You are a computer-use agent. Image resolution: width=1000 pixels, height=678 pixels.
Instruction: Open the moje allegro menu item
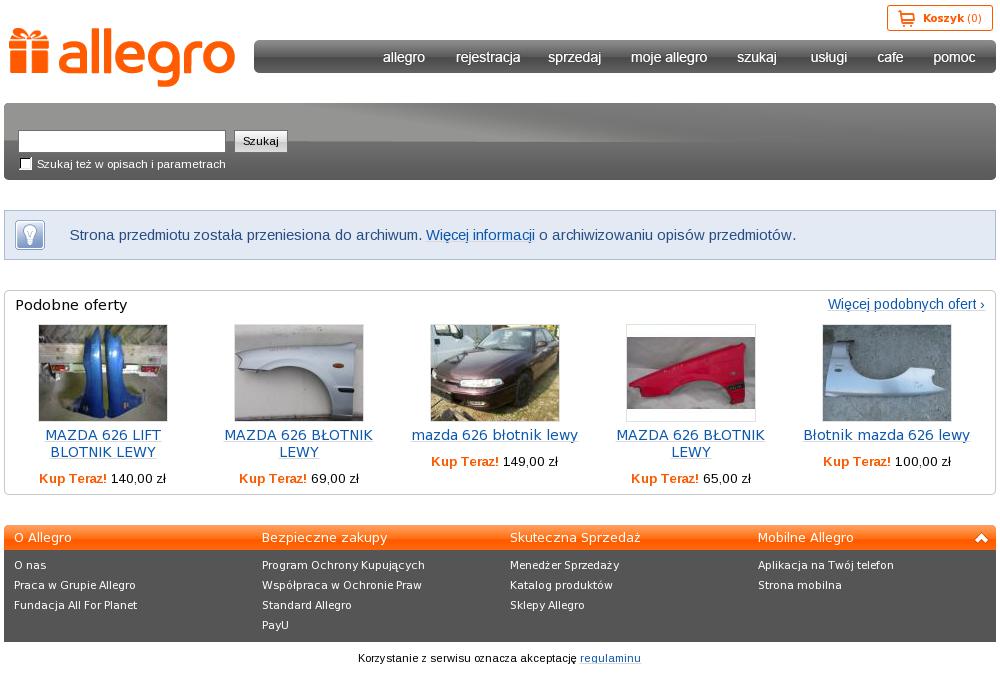[x=669, y=57]
